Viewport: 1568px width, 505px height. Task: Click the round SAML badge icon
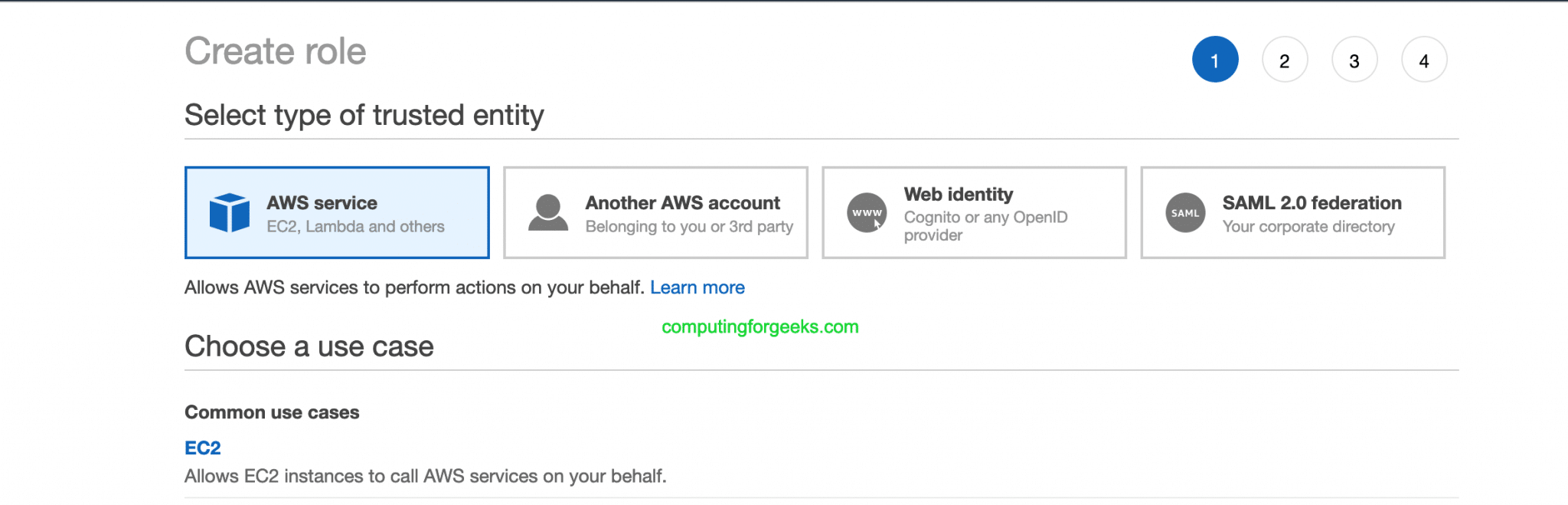pyautogui.click(x=1185, y=213)
